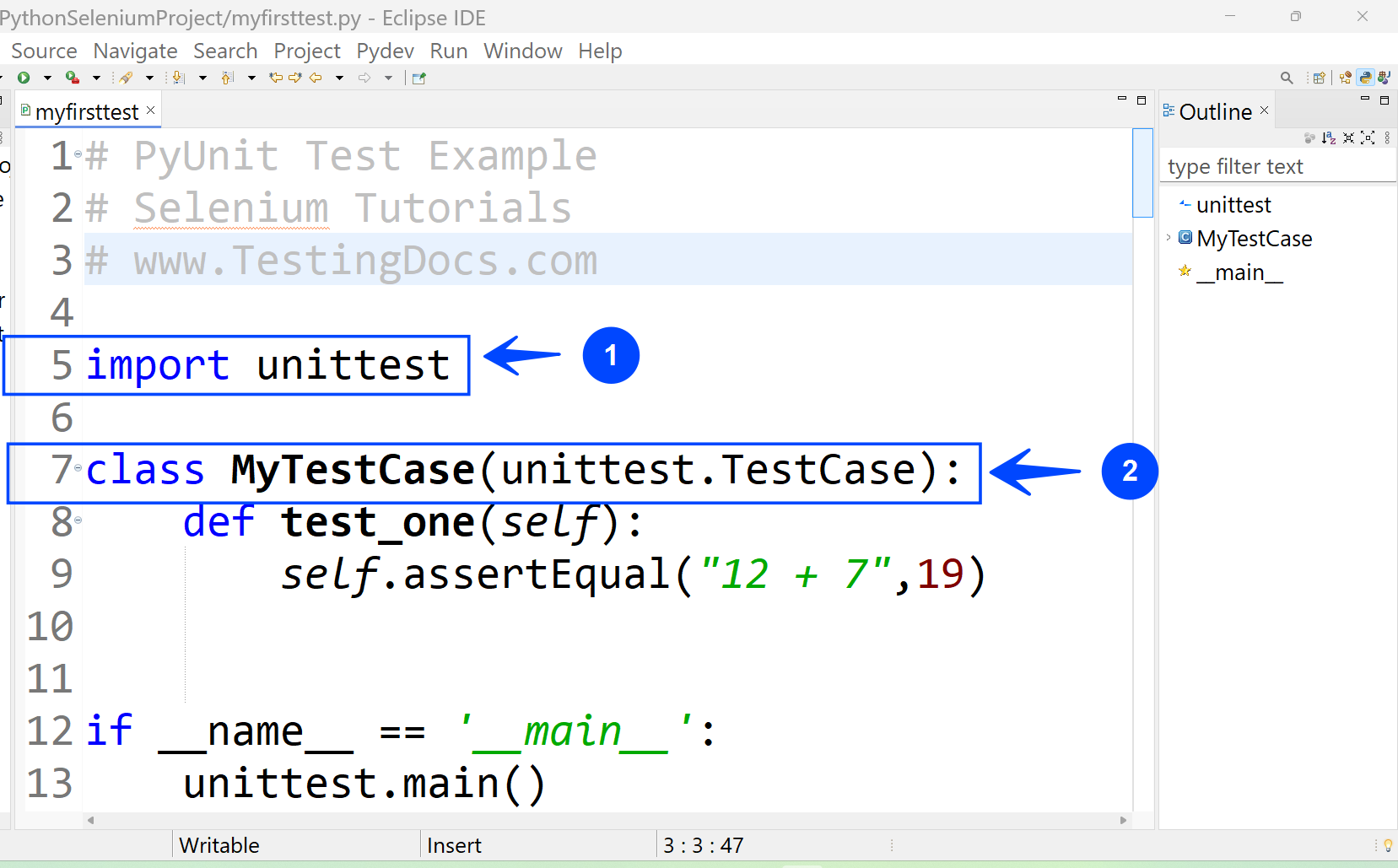Toggle fold marker on line 7 class
This screenshot has width=1398, height=868.
pyautogui.click(x=78, y=468)
